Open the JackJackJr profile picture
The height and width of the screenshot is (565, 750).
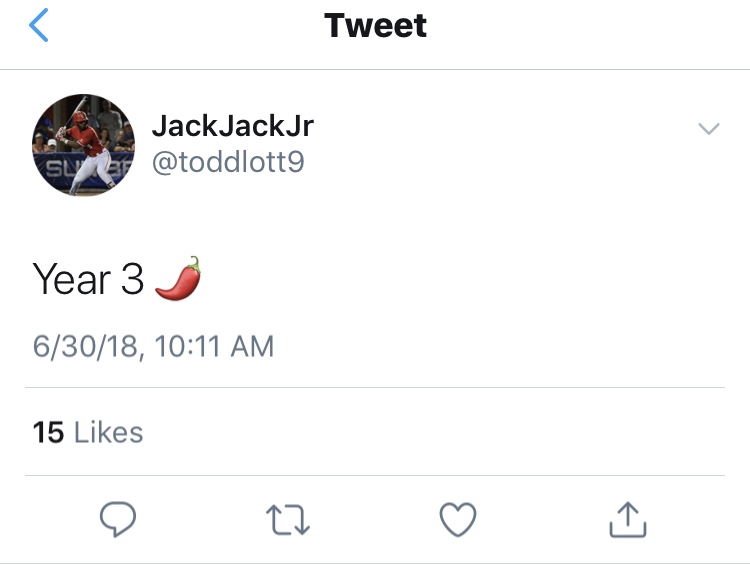pos(83,145)
